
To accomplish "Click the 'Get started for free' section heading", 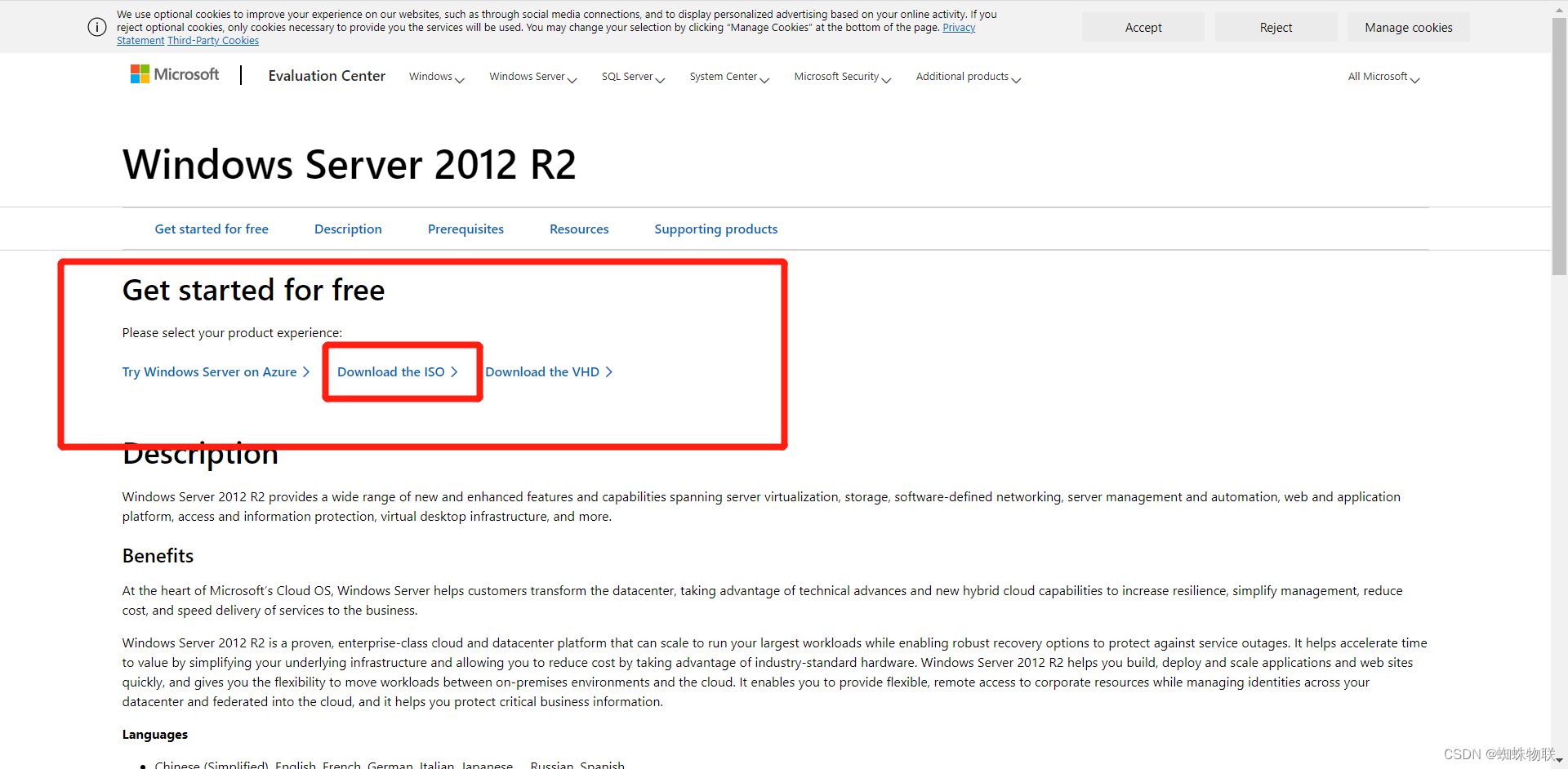I will pyautogui.click(x=253, y=291).
